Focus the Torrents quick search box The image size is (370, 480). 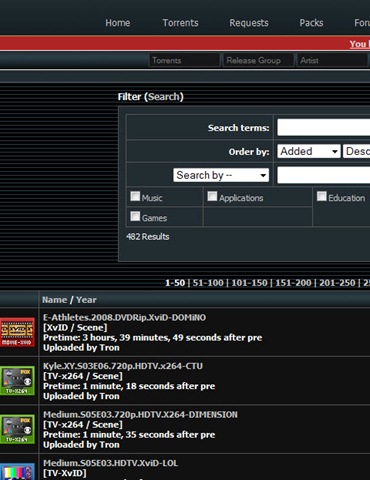pos(184,60)
